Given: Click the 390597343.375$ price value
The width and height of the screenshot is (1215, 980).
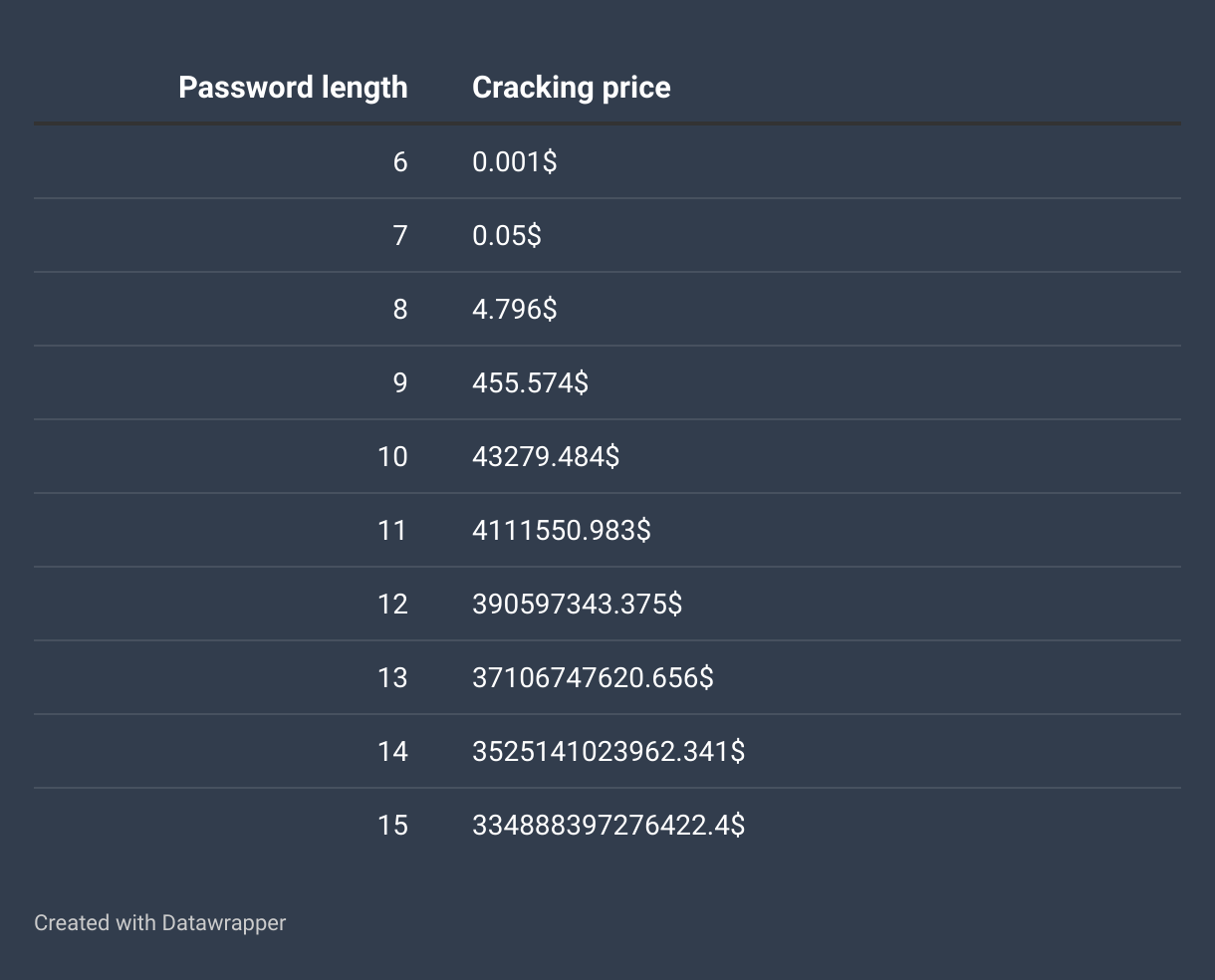Looking at the screenshot, I should 577,604.
